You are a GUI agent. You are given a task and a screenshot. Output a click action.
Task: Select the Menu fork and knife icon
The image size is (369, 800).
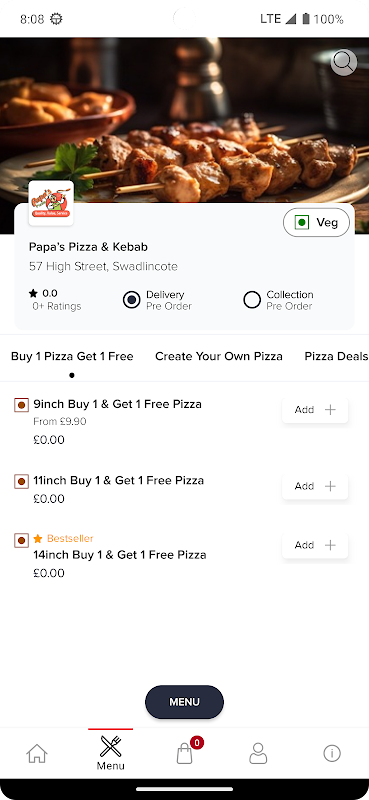(110, 747)
